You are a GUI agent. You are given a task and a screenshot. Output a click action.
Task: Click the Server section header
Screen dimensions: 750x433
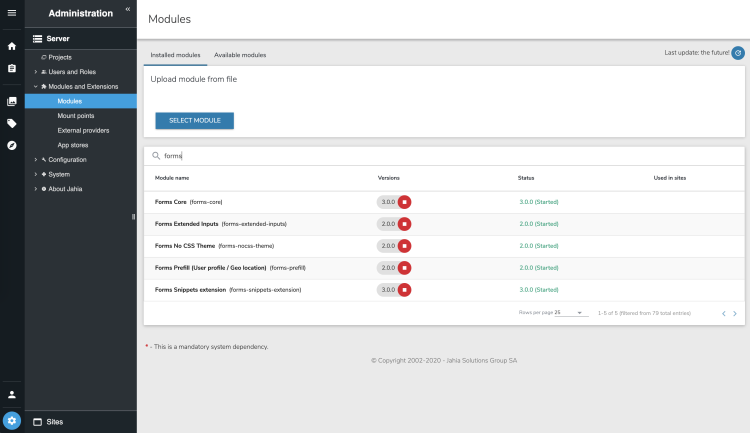(81, 39)
